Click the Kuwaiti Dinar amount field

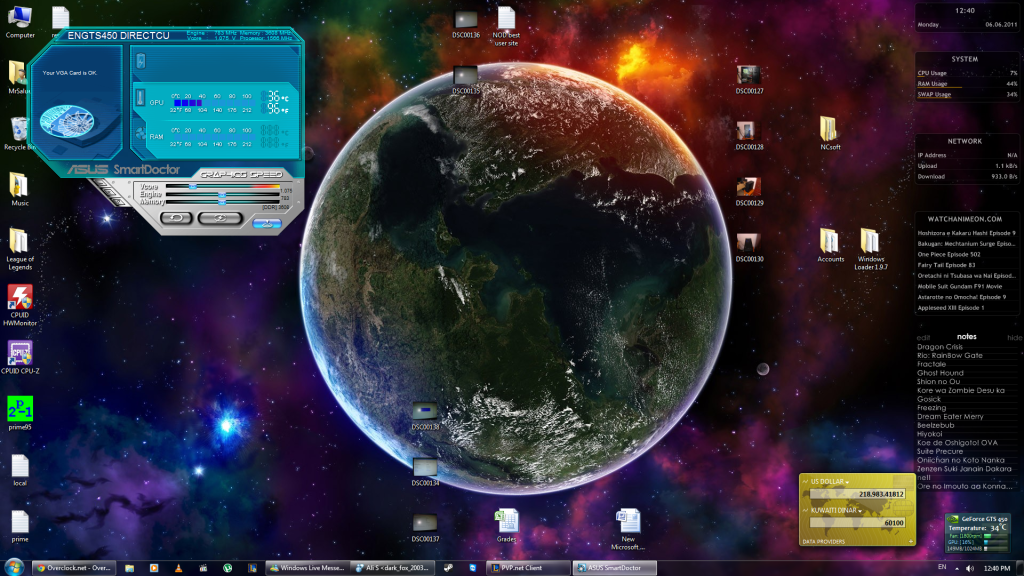tap(857, 522)
